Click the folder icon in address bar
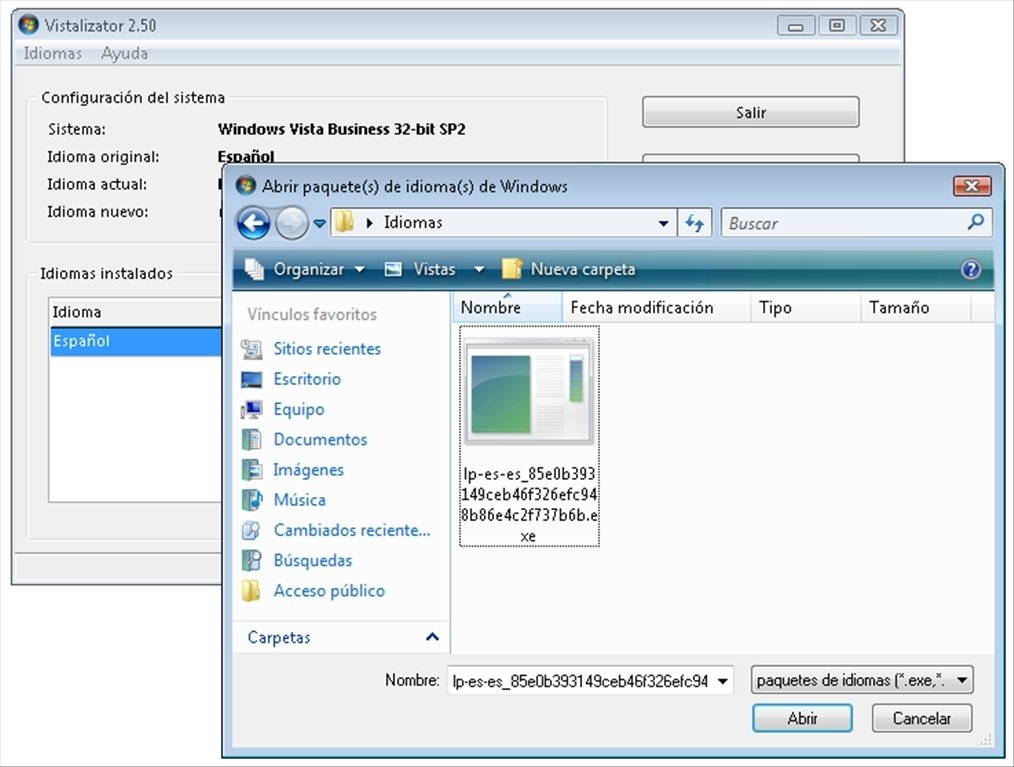The height and width of the screenshot is (767, 1014). (x=345, y=222)
